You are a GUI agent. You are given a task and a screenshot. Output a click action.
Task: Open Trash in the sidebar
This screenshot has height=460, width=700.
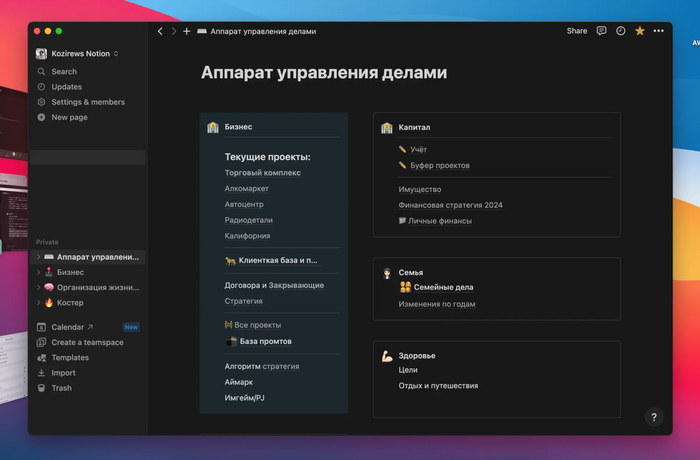61,388
